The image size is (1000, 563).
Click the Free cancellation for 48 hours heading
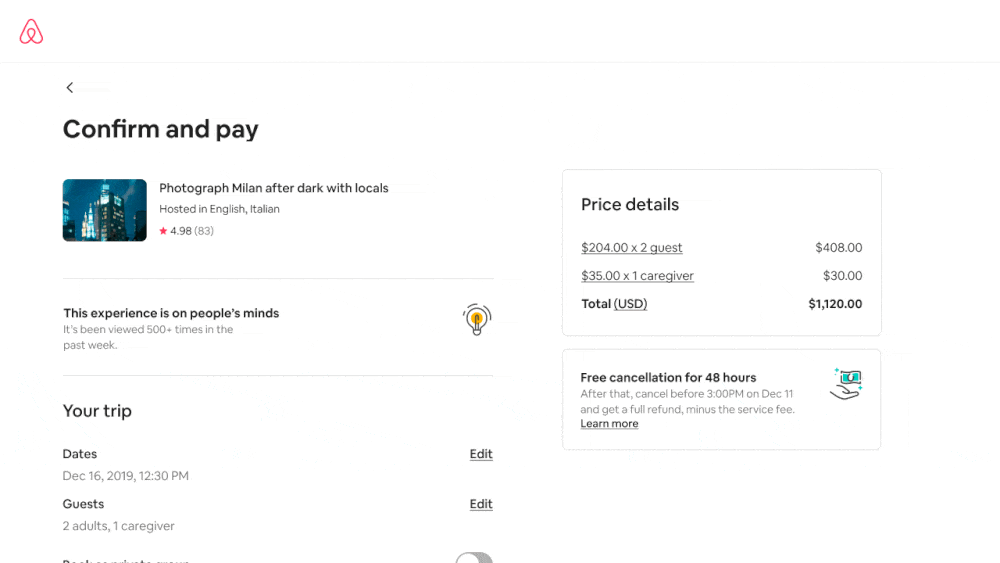point(668,377)
